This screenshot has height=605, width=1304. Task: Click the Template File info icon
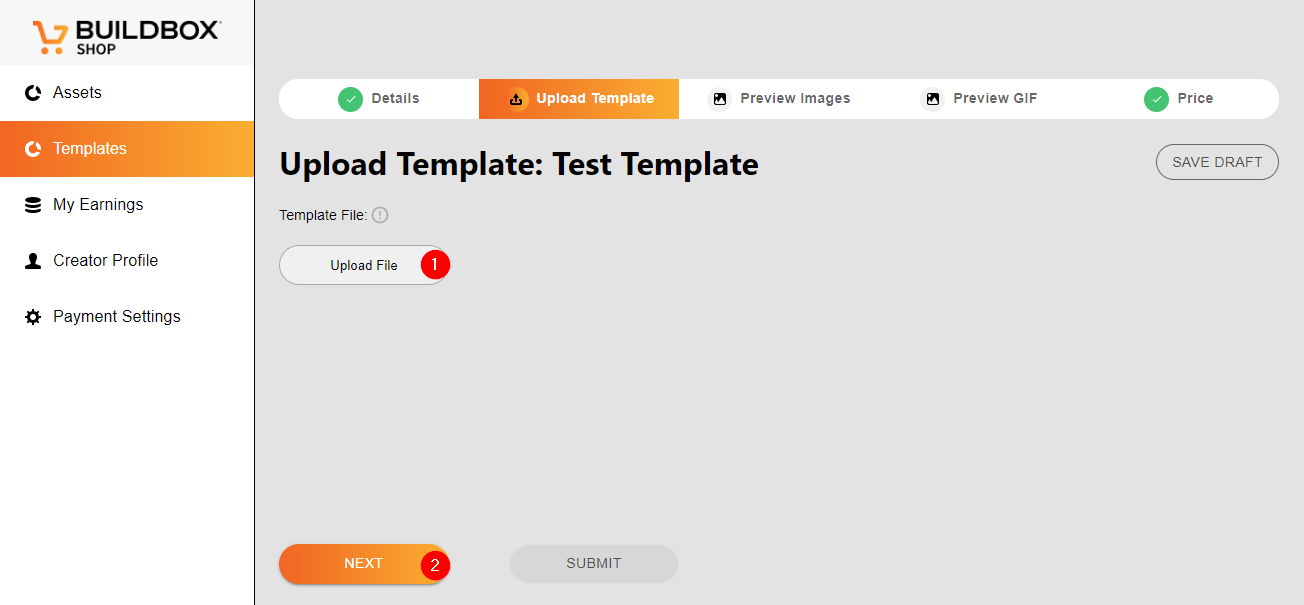[x=380, y=215]
